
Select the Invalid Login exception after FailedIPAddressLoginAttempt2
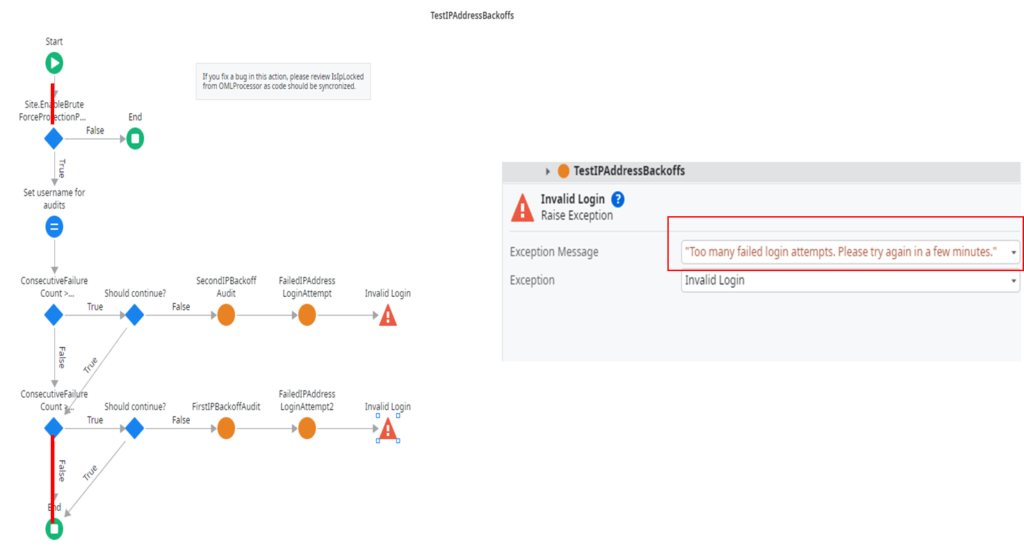388,429
